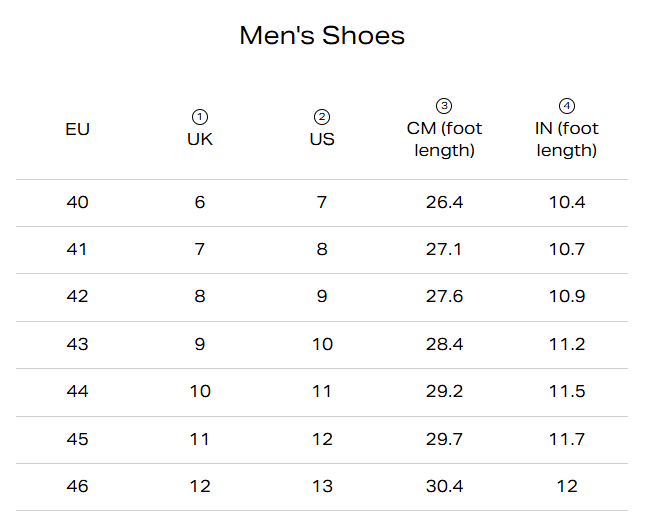The height and width of the screenshot is (523, 663).
Task: Select EU size 40 cell
Action: (77, 202)
